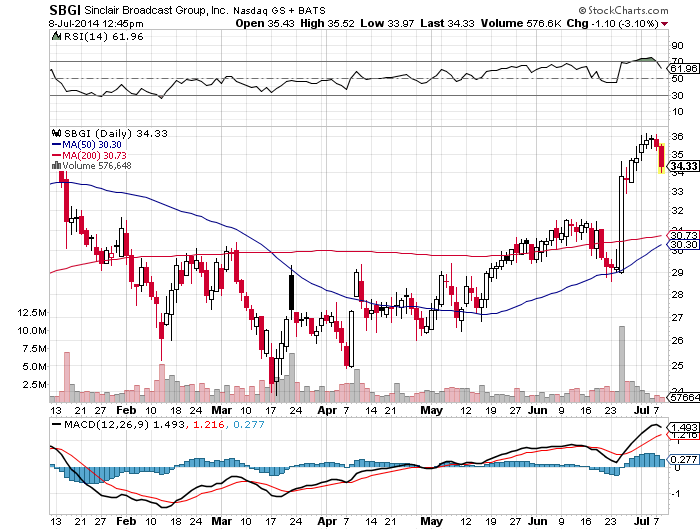Click the Sinclair Broadcast Group, Inc. company name
Viewport: 700px width, 530px height.
[x=156, y=10]
